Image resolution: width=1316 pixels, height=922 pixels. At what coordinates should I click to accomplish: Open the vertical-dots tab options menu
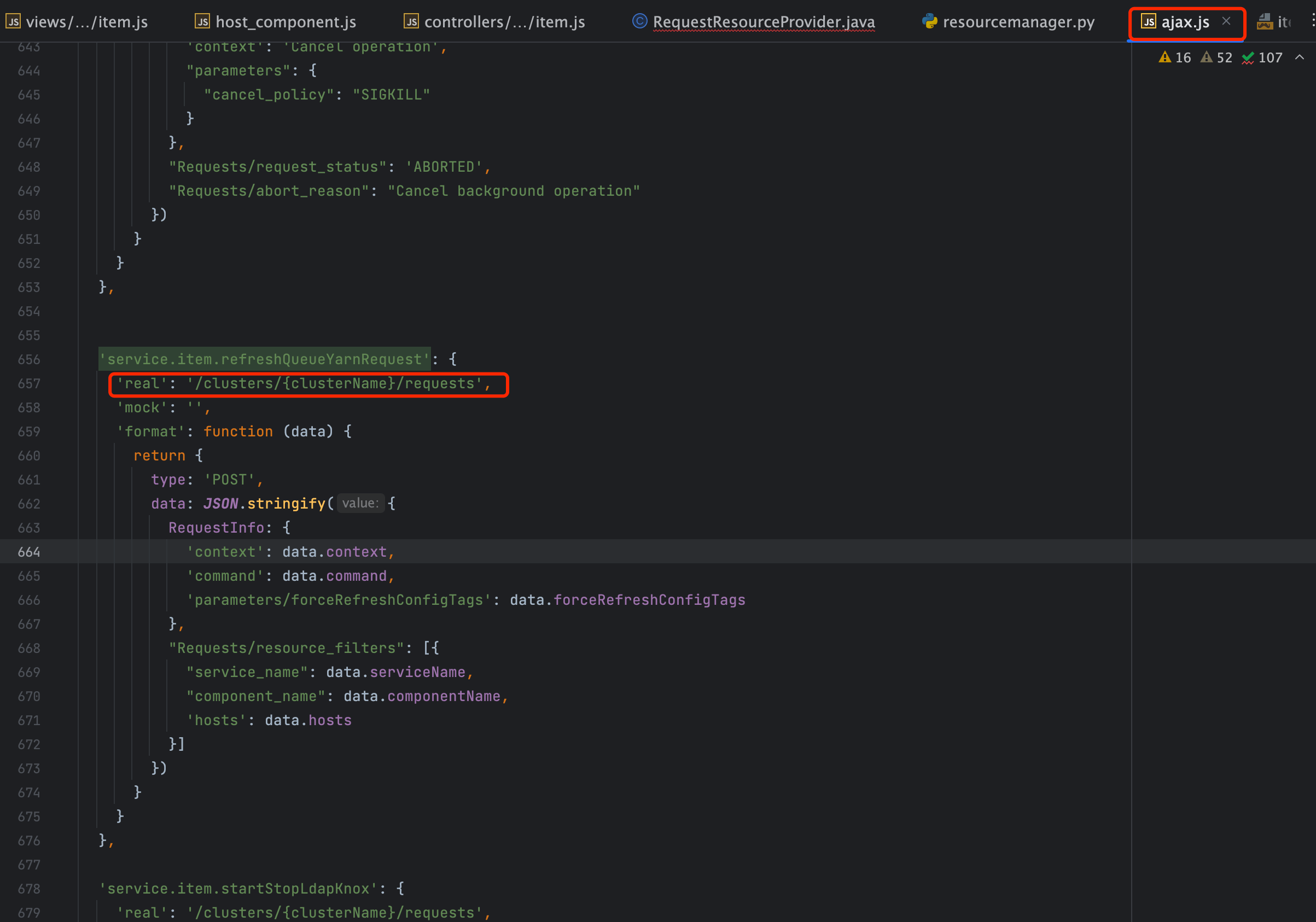pyautogui.click(x=1313, y=21)
